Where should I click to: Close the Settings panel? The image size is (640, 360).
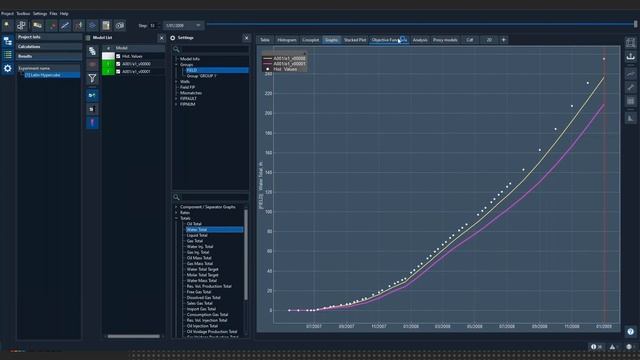coord(246,38)
